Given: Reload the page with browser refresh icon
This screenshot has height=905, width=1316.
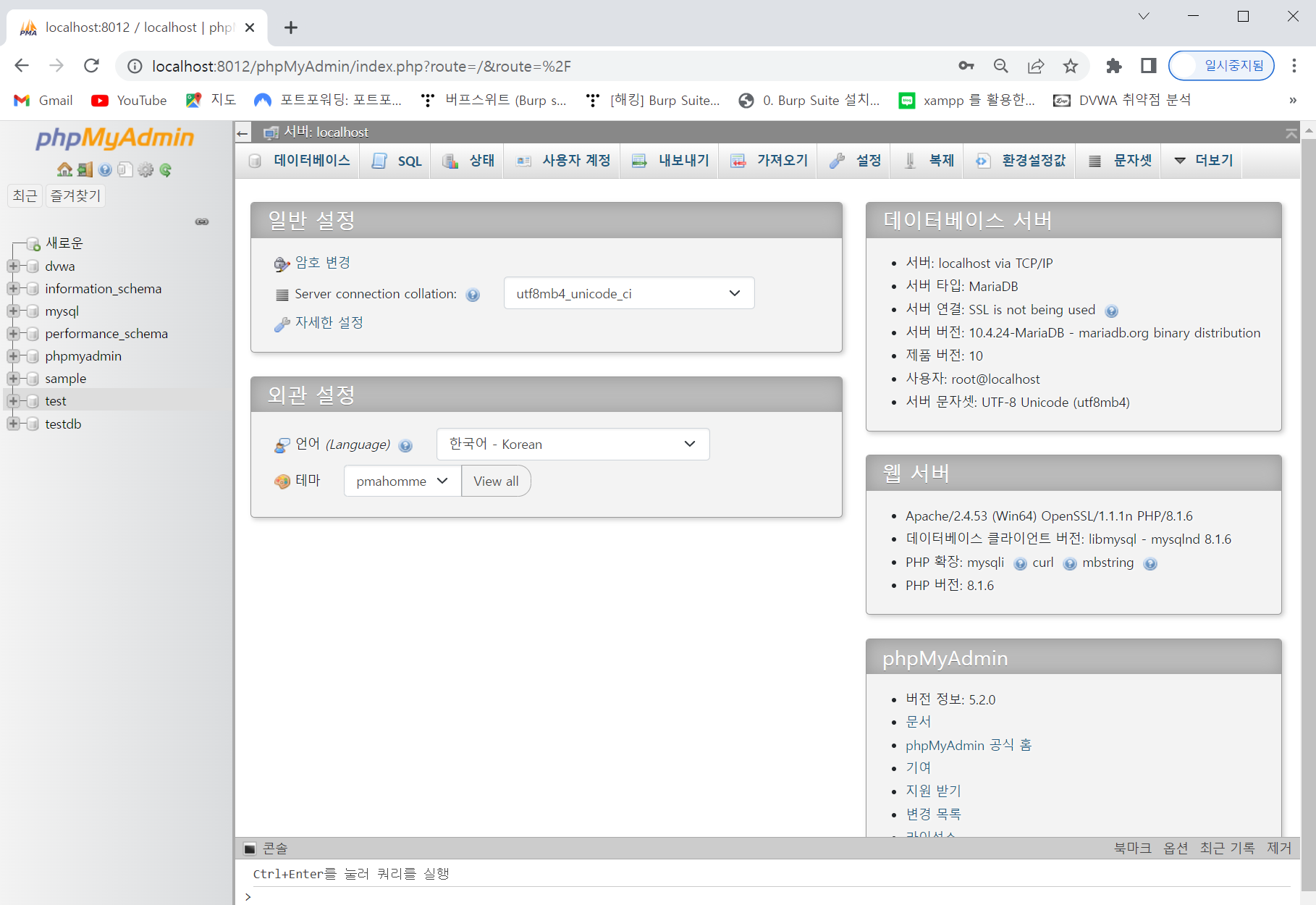Looking at the screenshot, I should 91,66.
